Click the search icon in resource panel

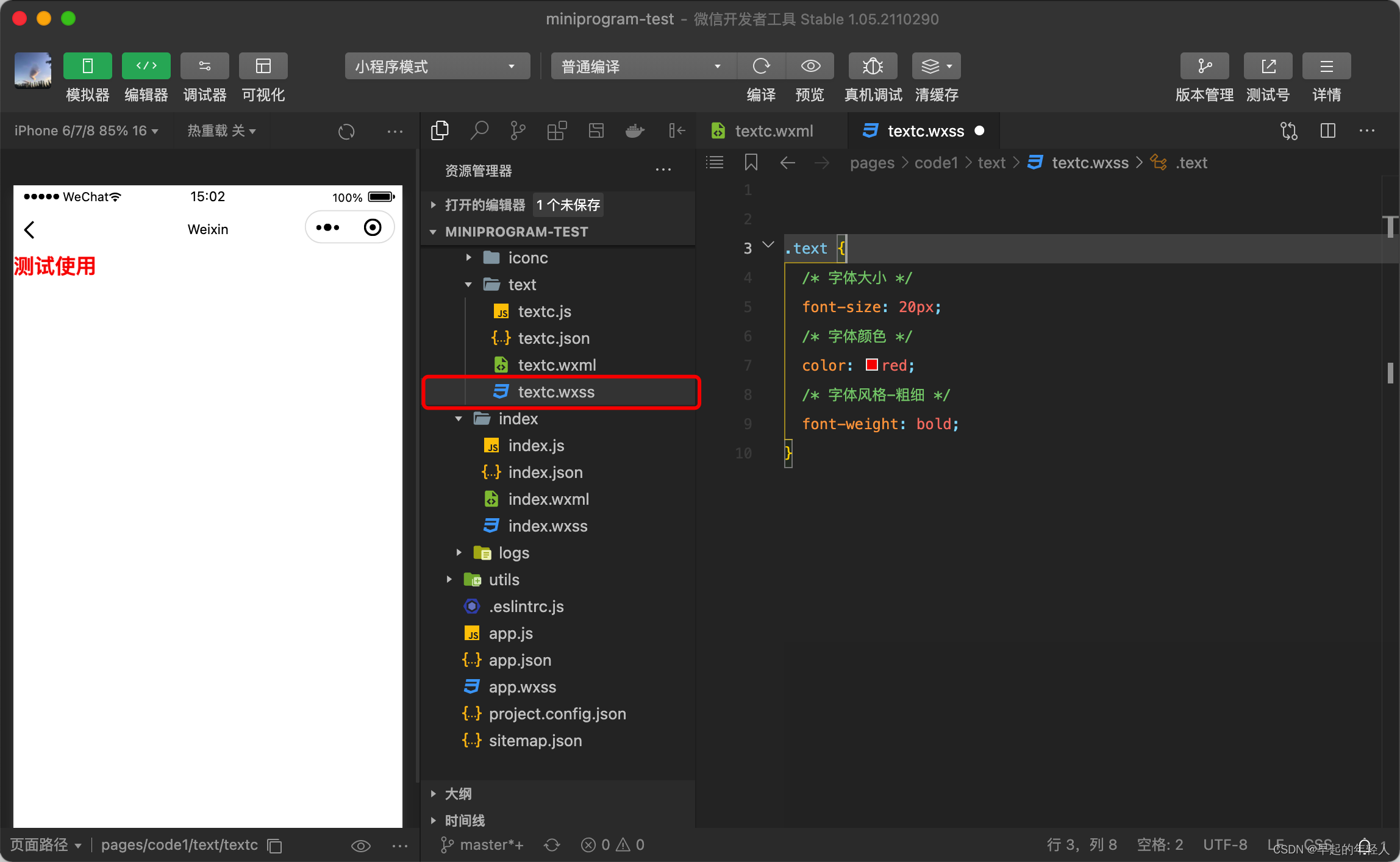(x=478, y=130)
